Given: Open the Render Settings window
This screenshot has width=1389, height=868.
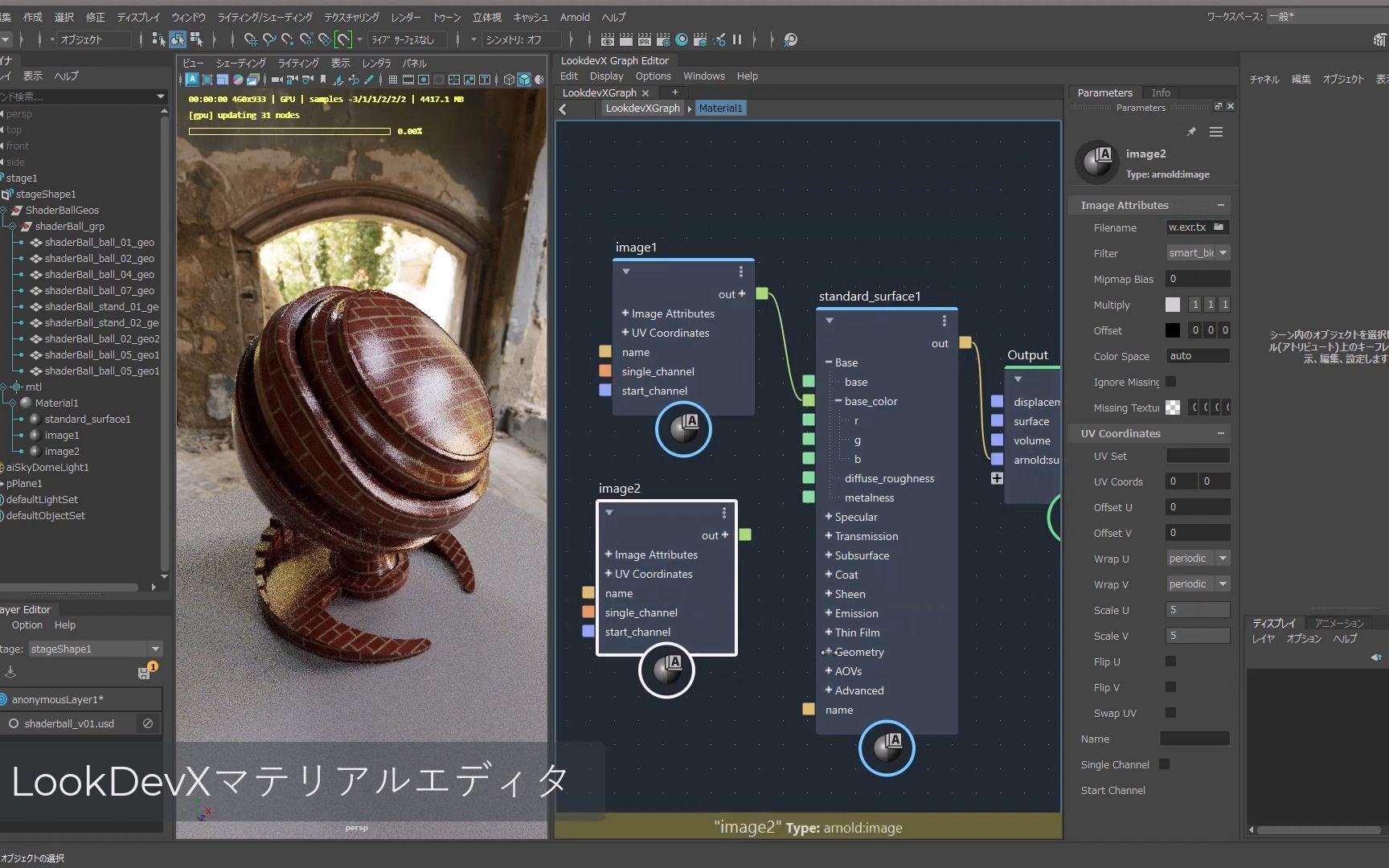Looking at the screenshot, I should tap(663, 39).
